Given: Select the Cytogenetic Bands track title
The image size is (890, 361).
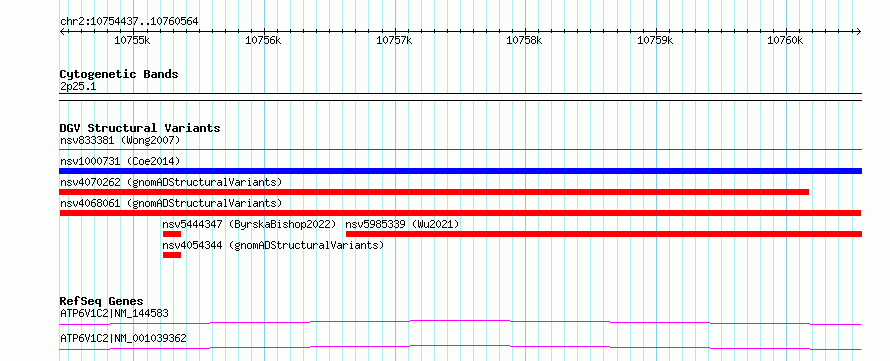Looking at the screenshot, I should point(119,74).
